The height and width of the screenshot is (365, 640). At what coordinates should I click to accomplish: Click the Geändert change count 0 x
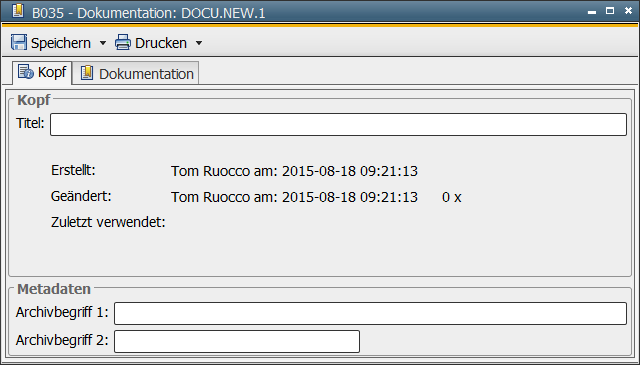point(451,197)
